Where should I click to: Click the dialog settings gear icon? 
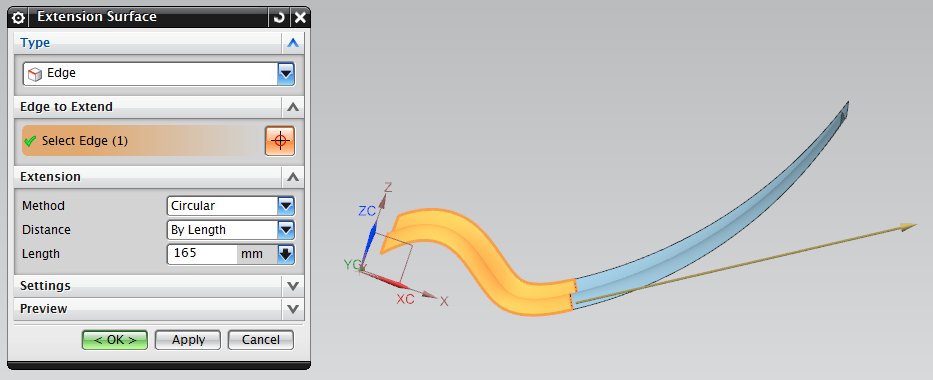click(x=18, y=17)
